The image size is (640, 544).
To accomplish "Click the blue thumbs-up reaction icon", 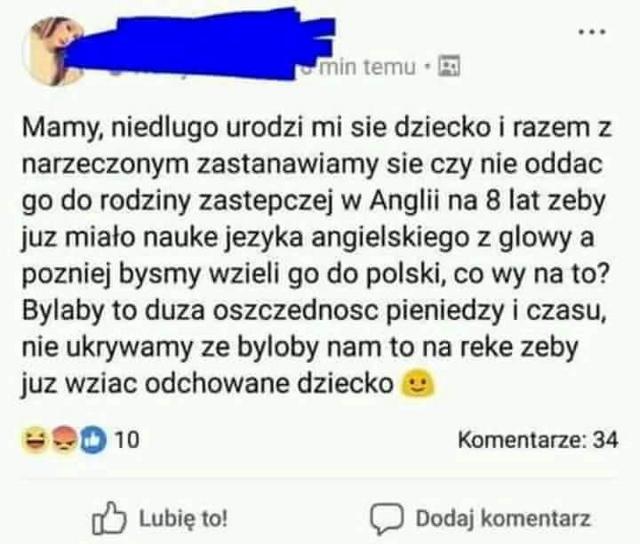I will 94,440.
